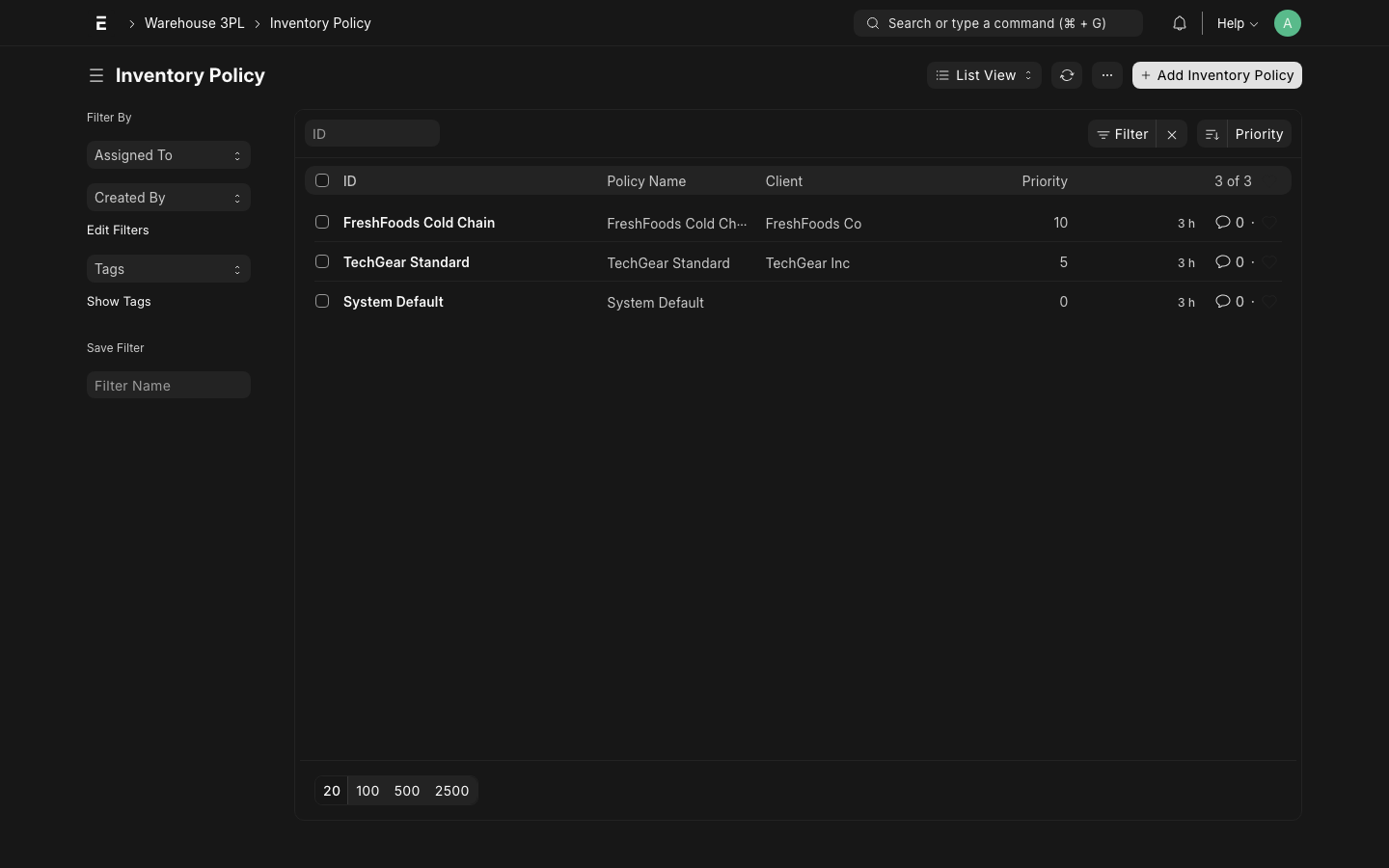Open the Assigned To filter dropdown
Viewport: 1389px width, 868px height.
[169, 155]
